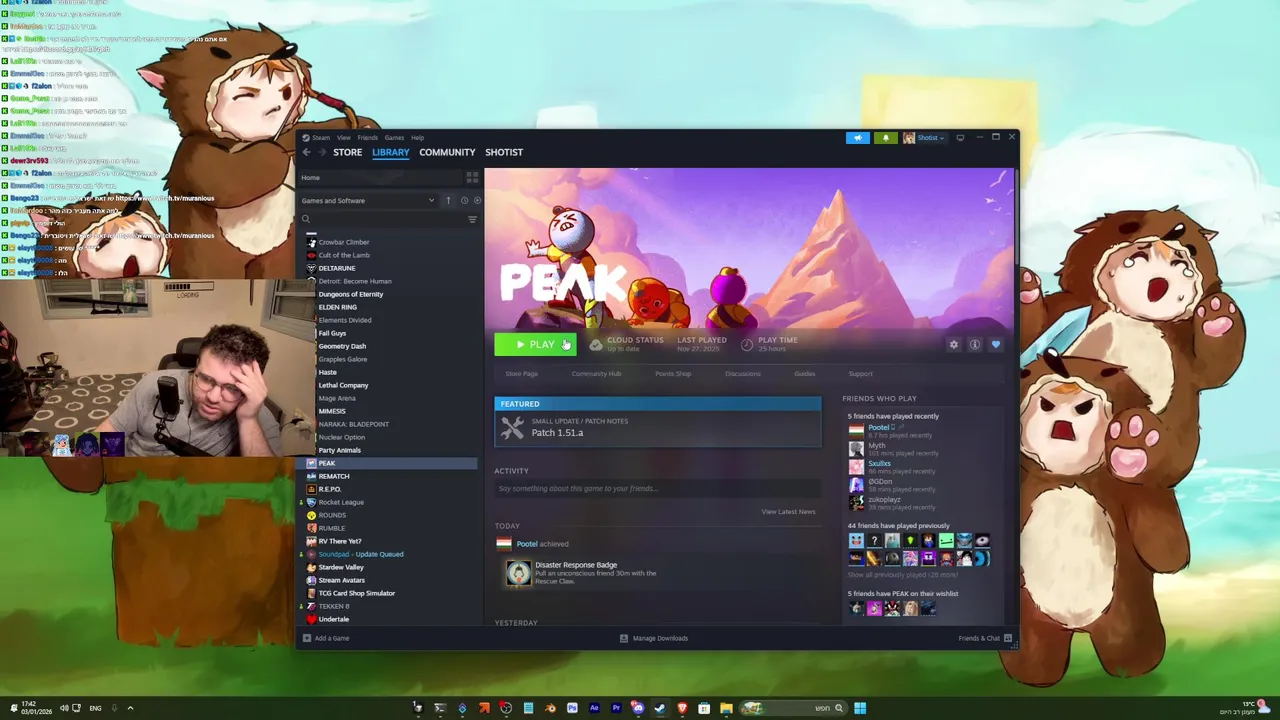Image resolution: width=1280 pixels, height=720 pixels.
Task: Open PEAK Points Shop link
Action: pyautogui.click(x=673, y=374)
